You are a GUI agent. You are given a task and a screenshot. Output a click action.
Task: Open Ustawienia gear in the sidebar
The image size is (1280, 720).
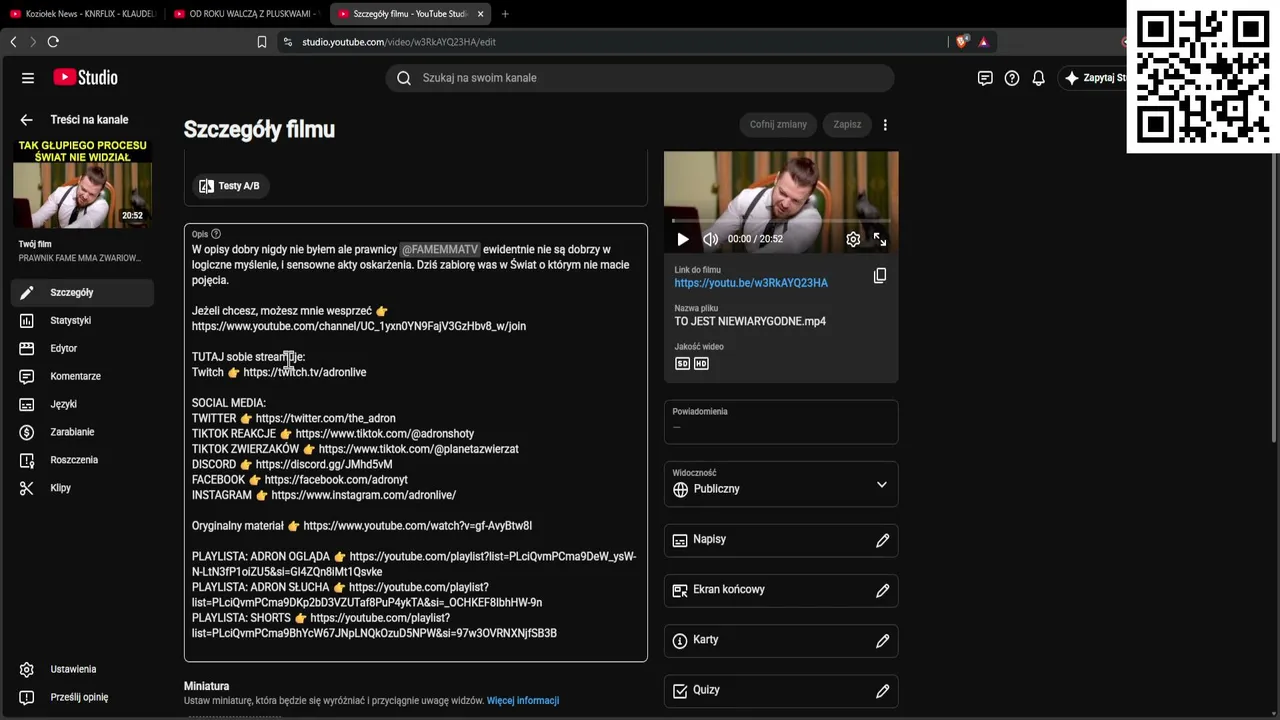coord(27,670)
